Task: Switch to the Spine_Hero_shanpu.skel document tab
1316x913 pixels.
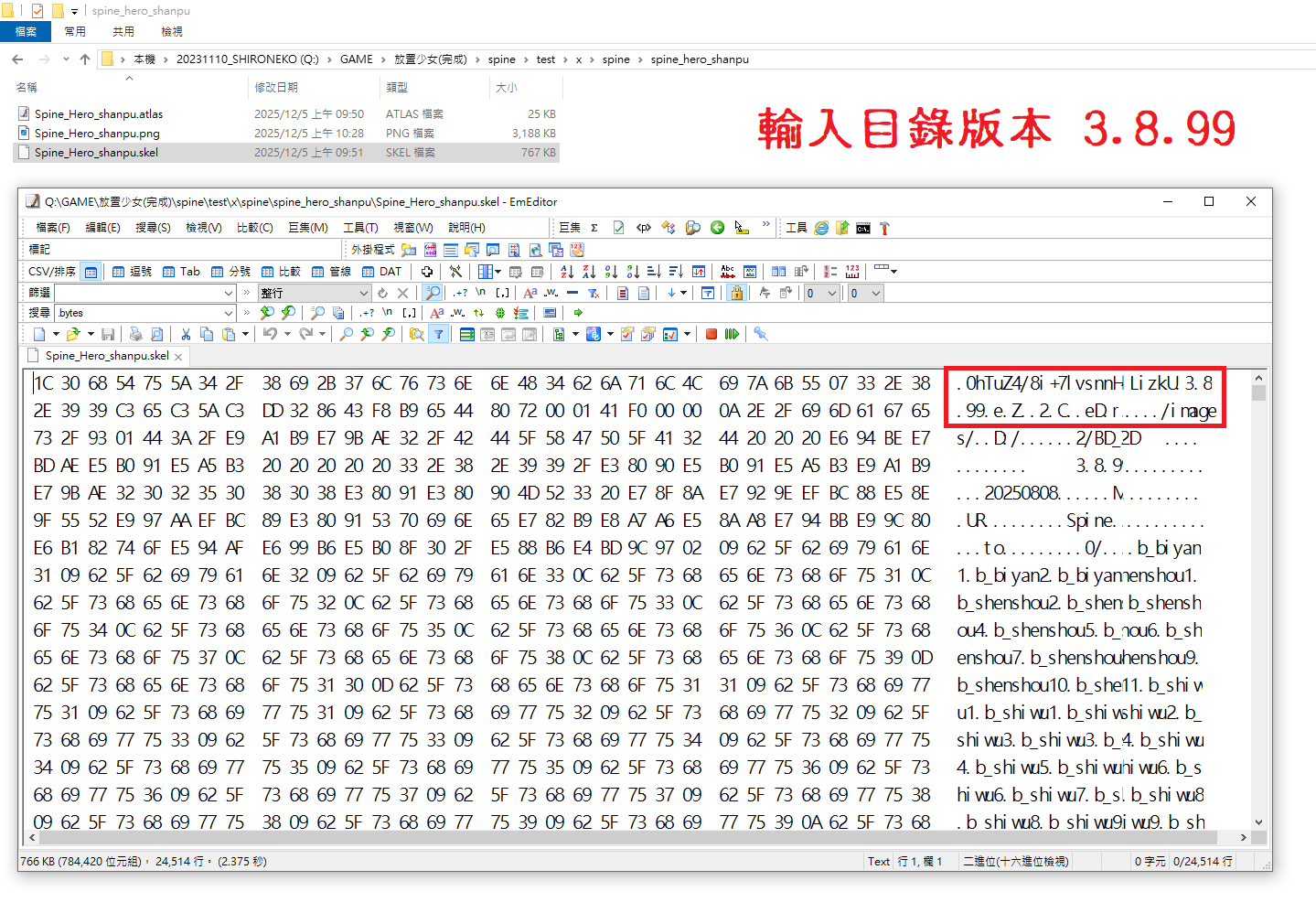Action: [106, 356]
